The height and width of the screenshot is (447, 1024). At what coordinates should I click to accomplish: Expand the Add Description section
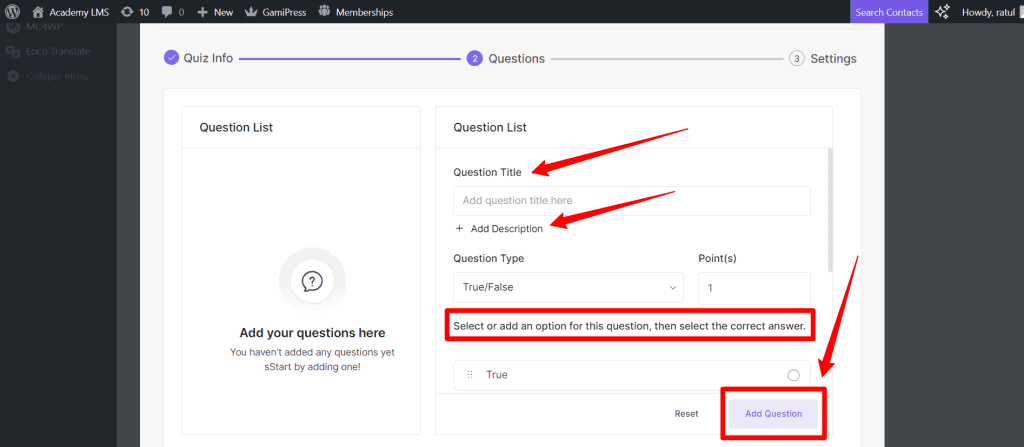coord(499,229)
